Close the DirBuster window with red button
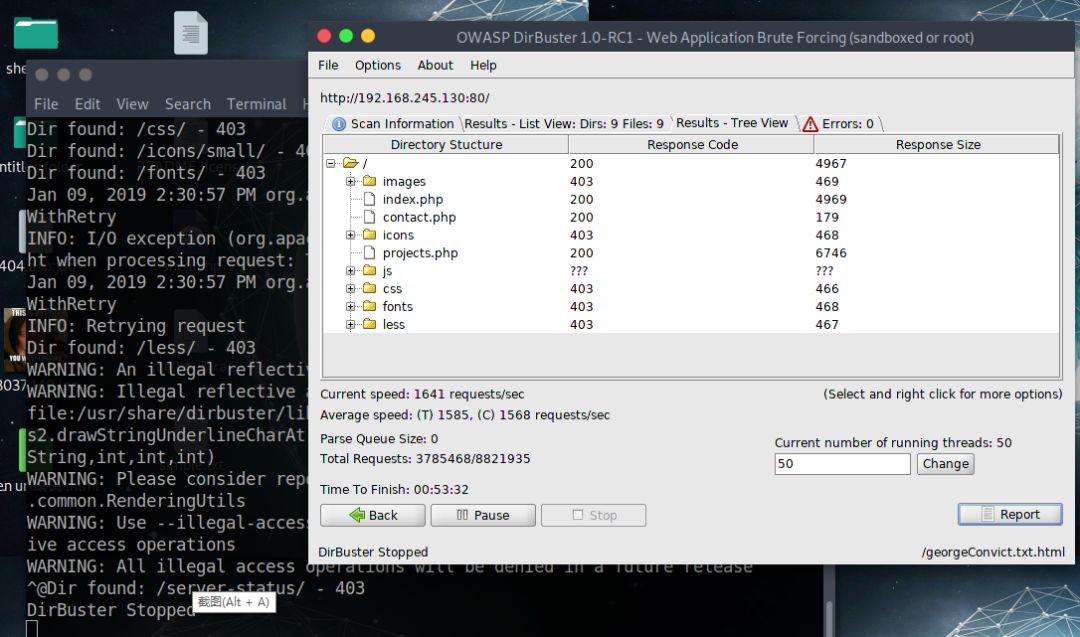 (324, 36)
